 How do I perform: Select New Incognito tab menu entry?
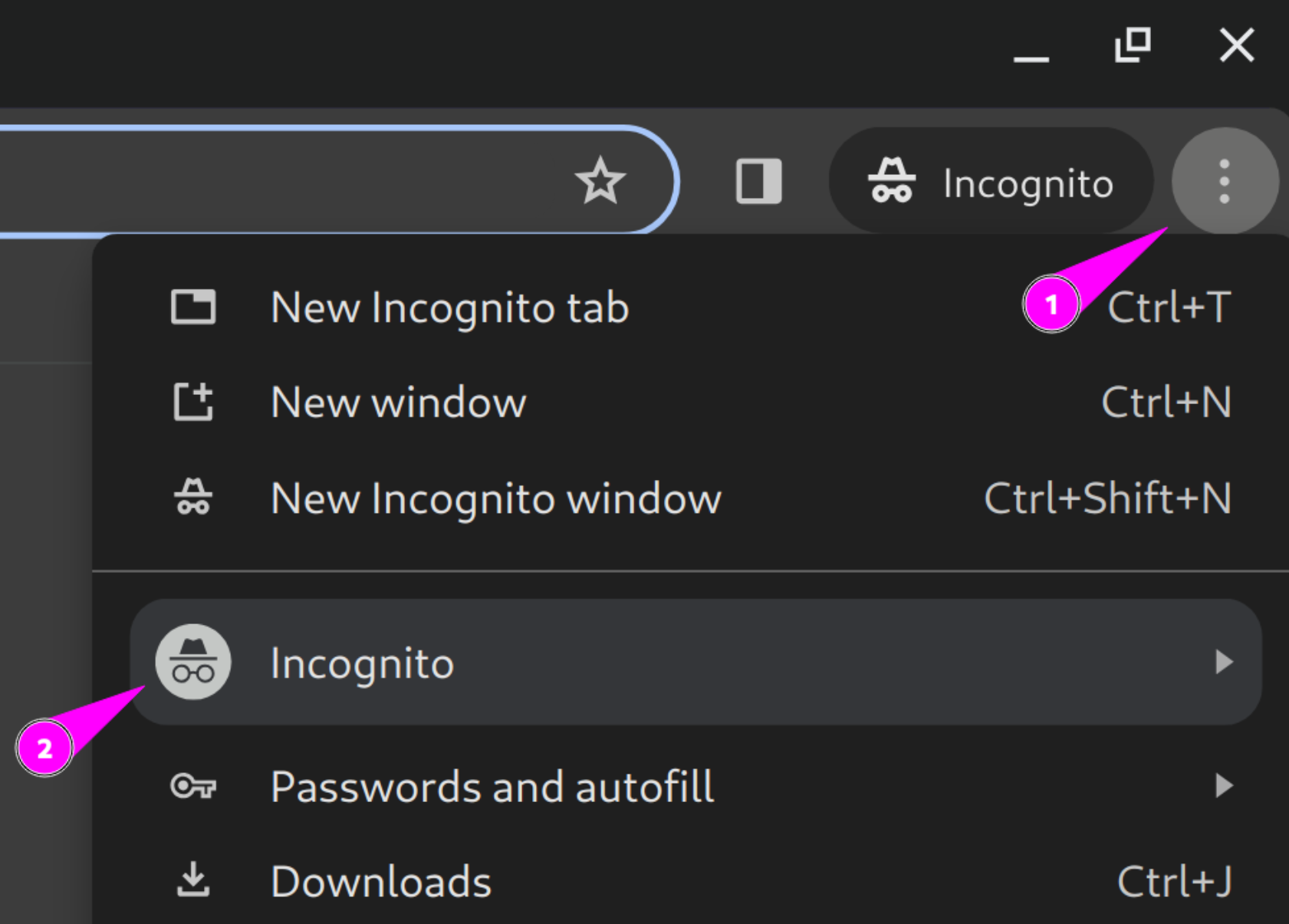point(690,307)
